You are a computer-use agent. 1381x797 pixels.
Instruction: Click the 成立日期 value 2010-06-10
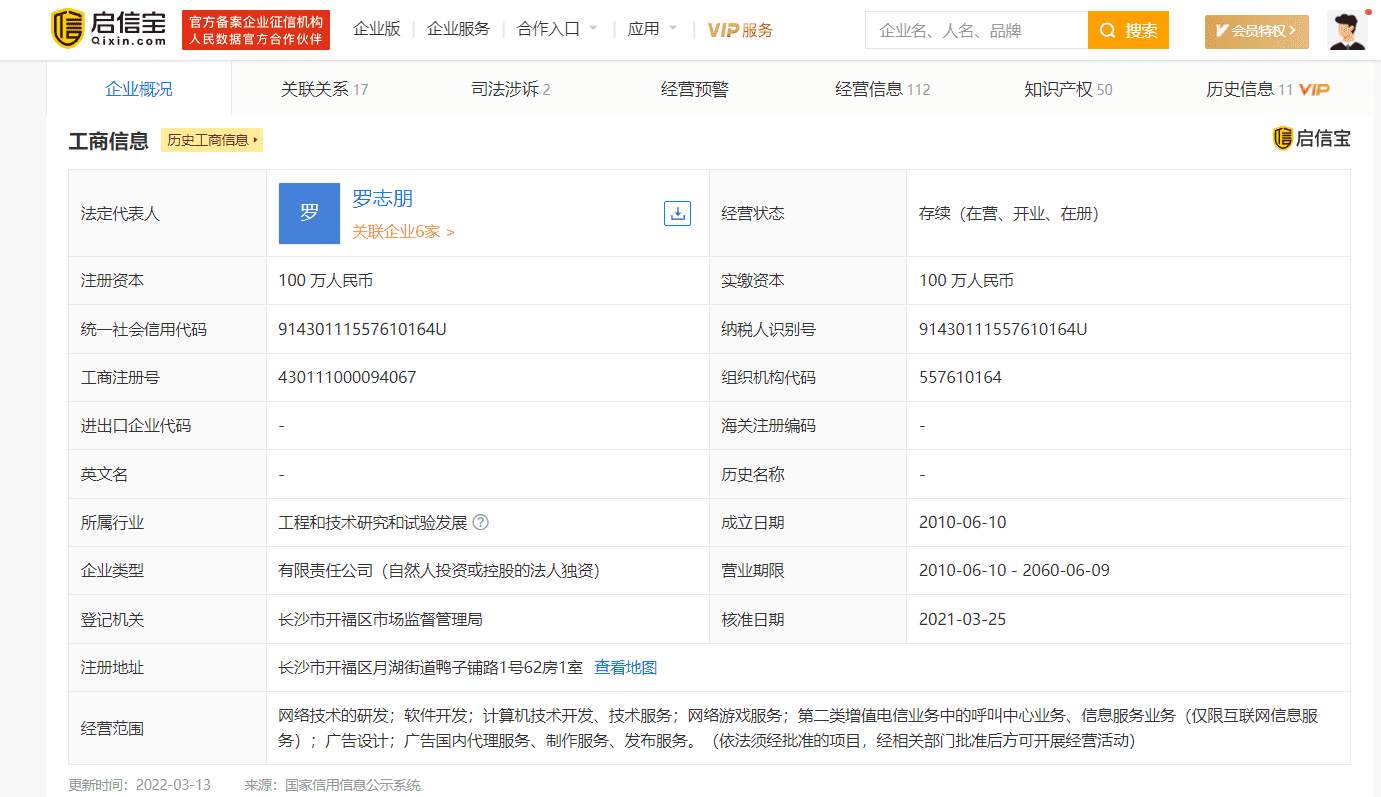point(962,522)
